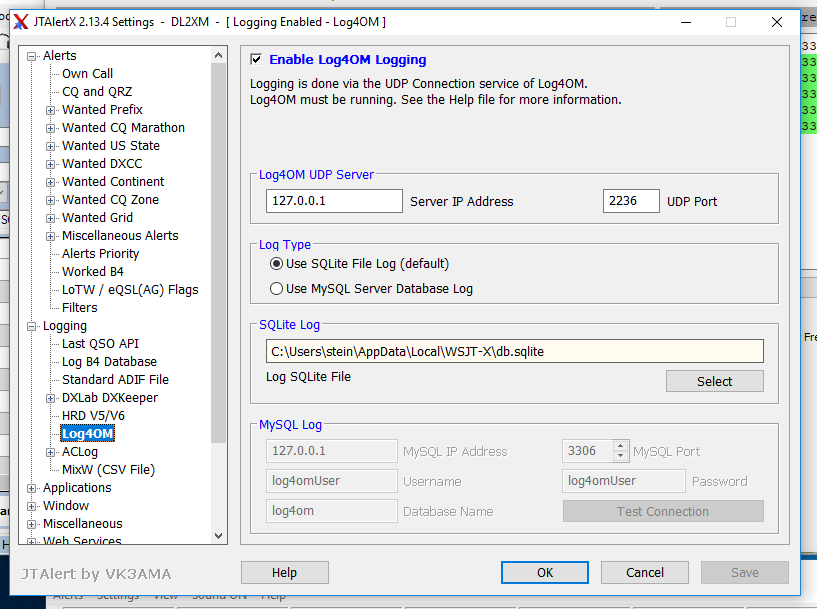Click the settings tree scrollbar thumb
Screen dimensions: 817x609
coord(218,253)
